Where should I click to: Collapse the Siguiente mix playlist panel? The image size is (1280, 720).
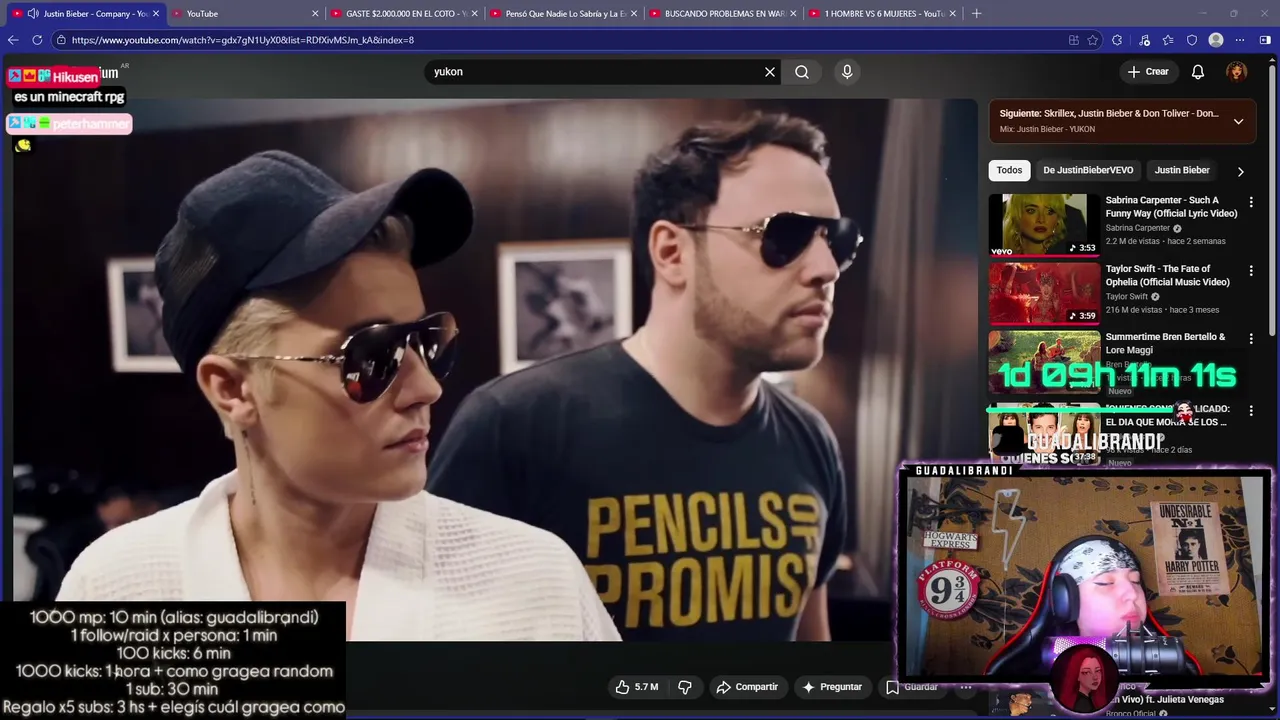pos(1238,121)
